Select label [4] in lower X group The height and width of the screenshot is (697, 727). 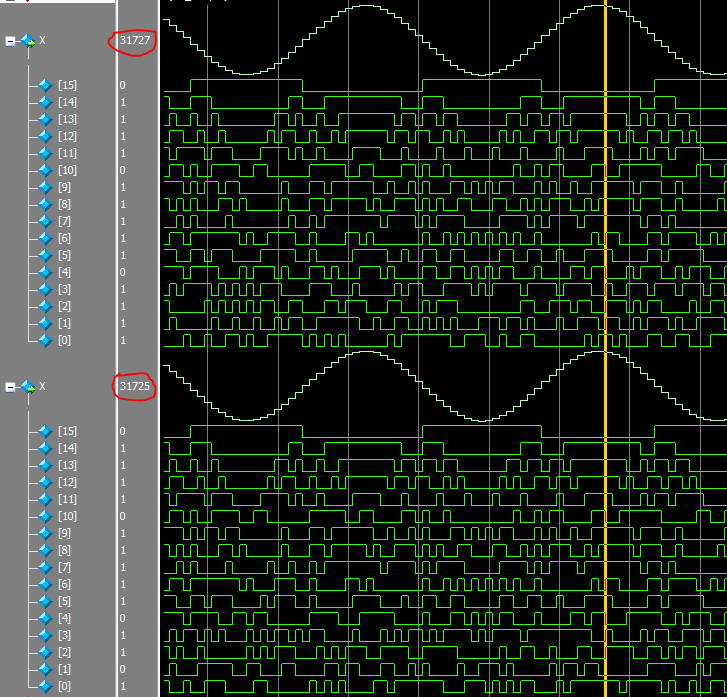click(64, 618)
